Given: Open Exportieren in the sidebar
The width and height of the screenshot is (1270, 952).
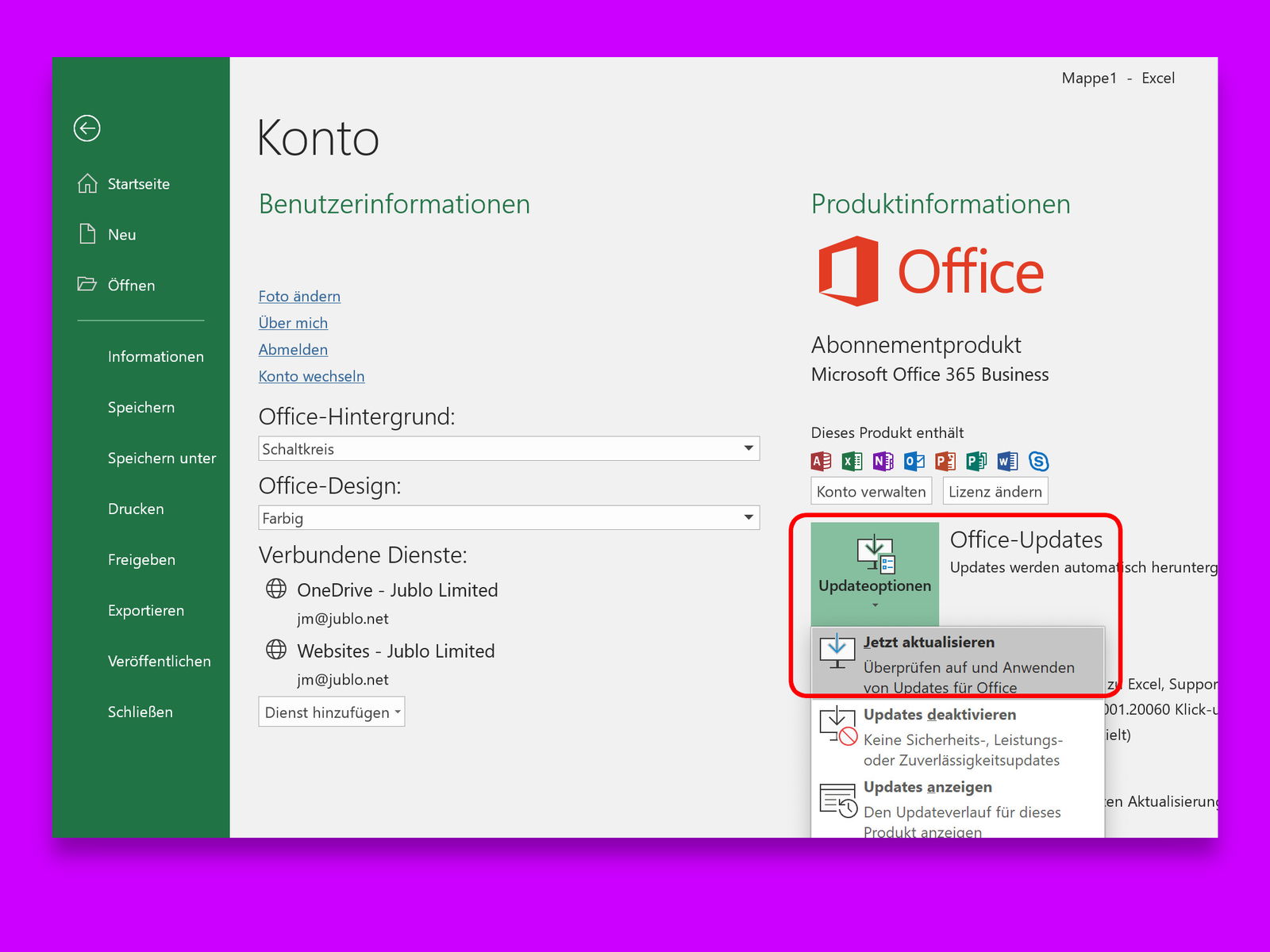Looking at the screenshot, I should [x=146, y=610].
